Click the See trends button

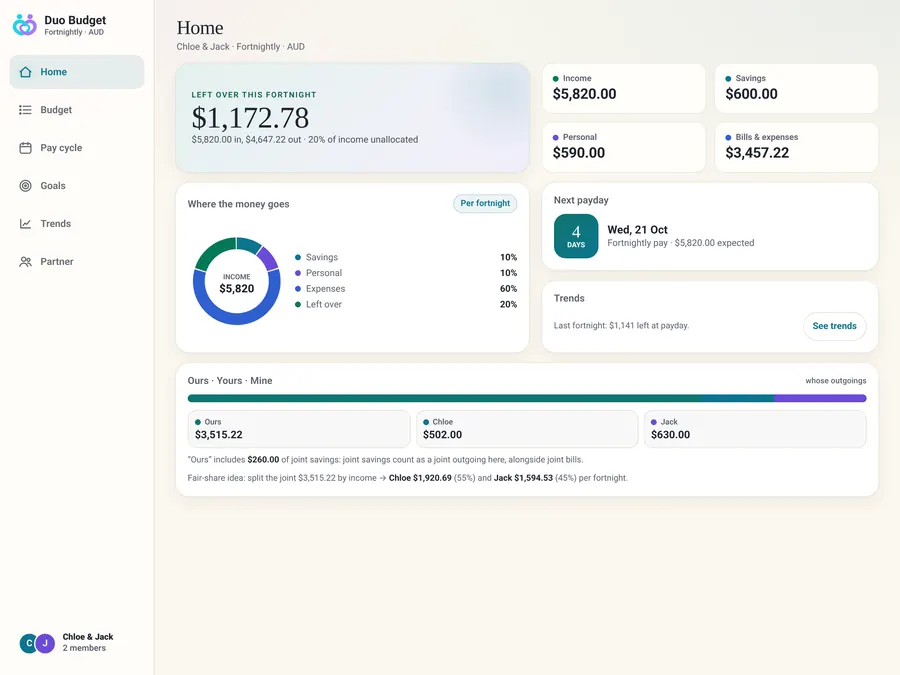tap(834, 325)
